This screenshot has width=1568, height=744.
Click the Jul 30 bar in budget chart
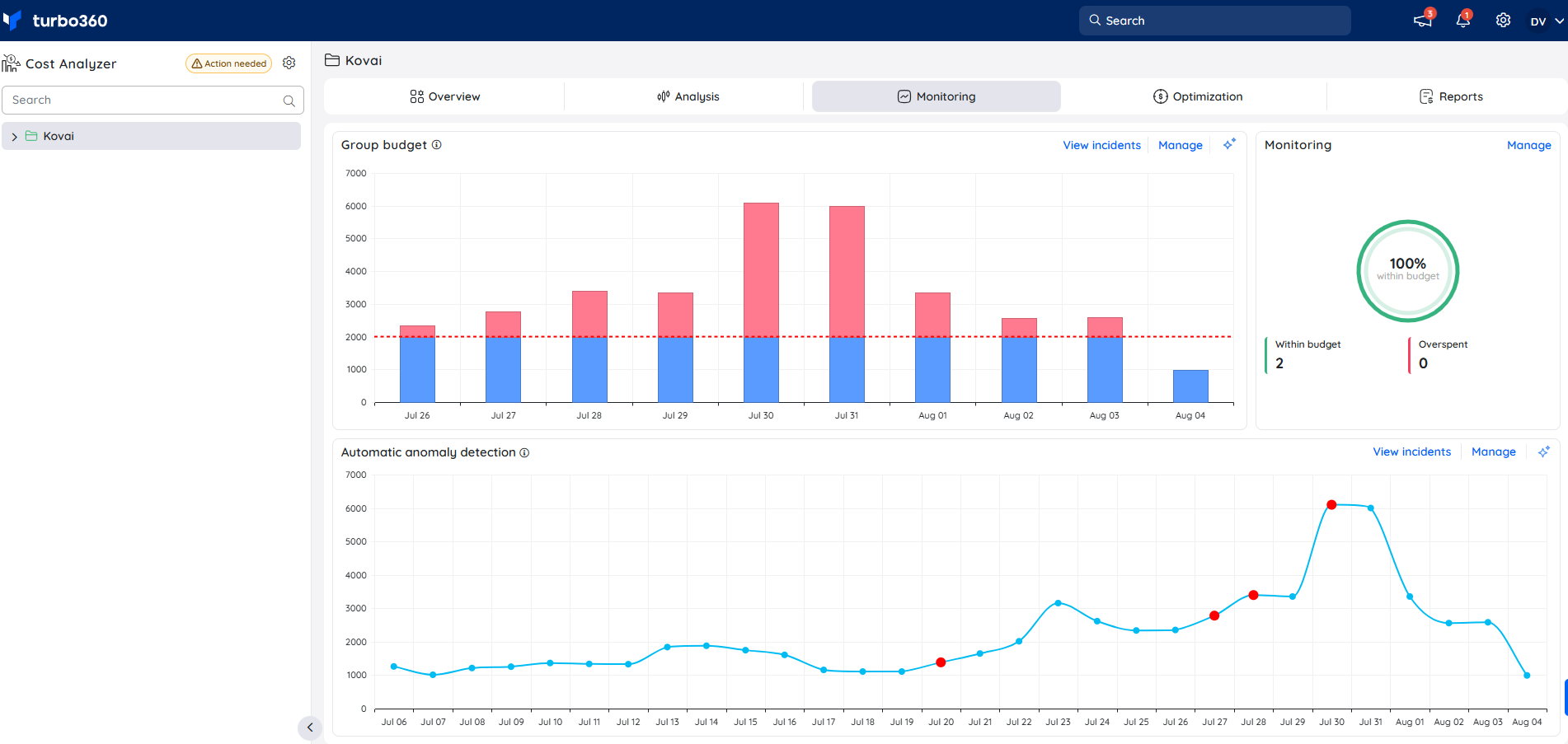pyautogui.click(x=761, y=302)
